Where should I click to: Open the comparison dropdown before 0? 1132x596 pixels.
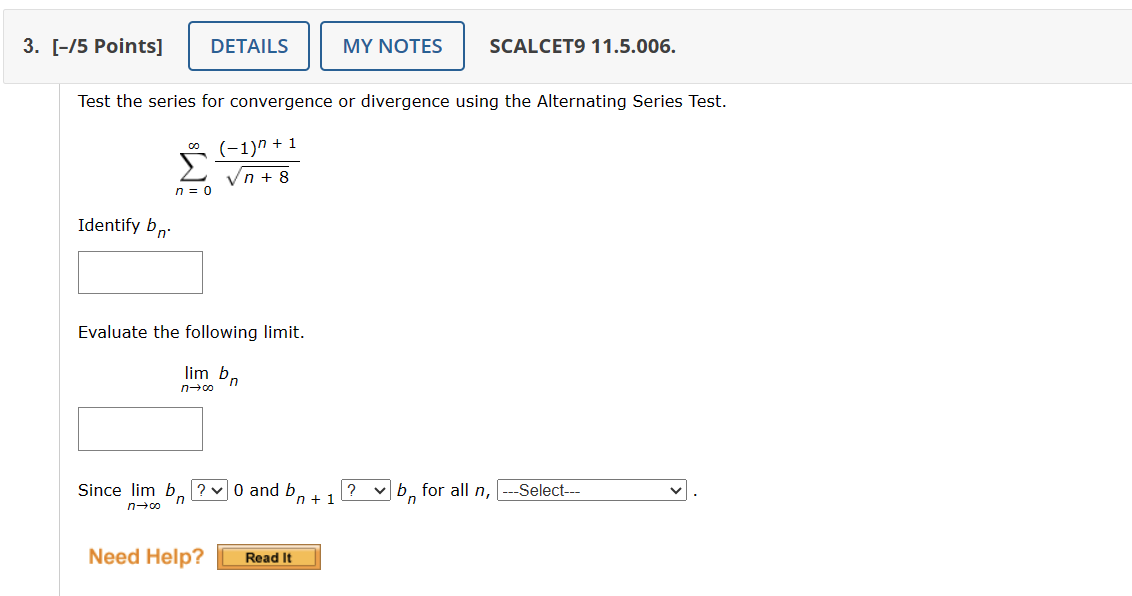(x=209, y=490)
